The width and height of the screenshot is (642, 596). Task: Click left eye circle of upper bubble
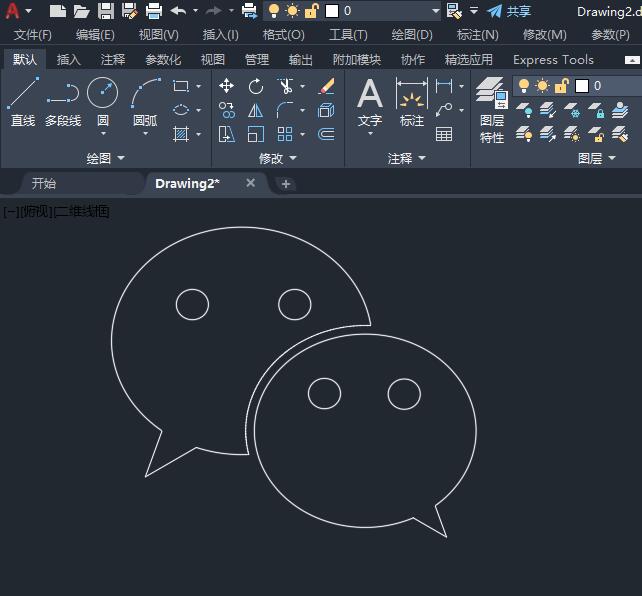pos(192,305)
